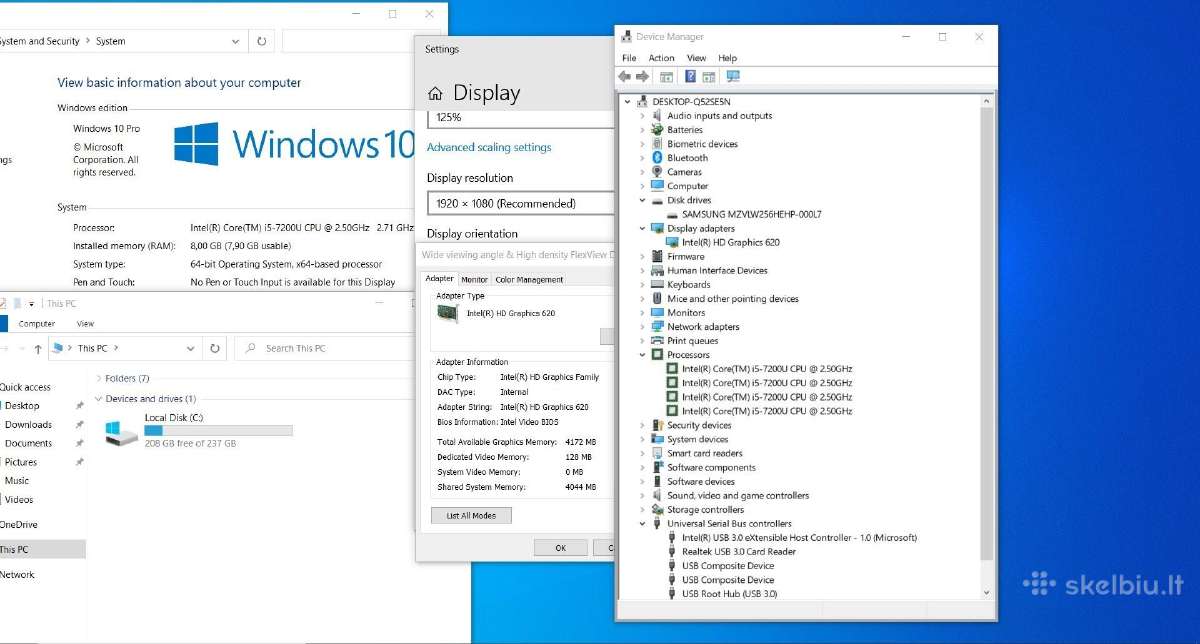Click the Sound, video and game controllers icon
1200x644 pixels.
pyautogui.click(x=657, y=495)
